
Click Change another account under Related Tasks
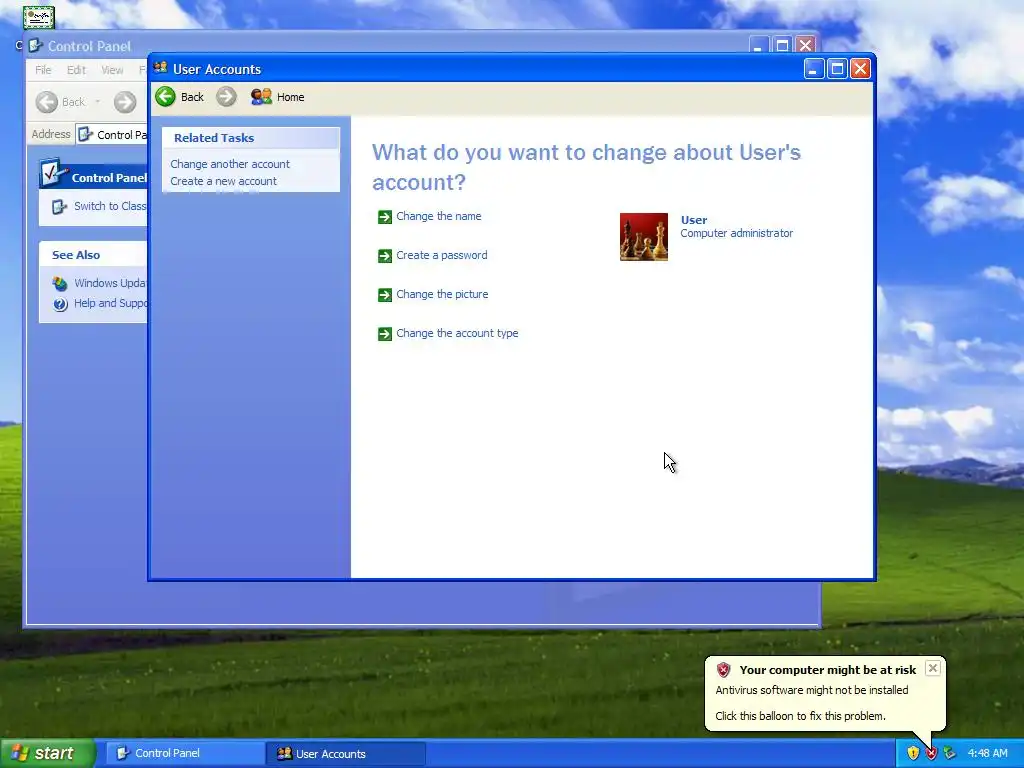[230, 164]
